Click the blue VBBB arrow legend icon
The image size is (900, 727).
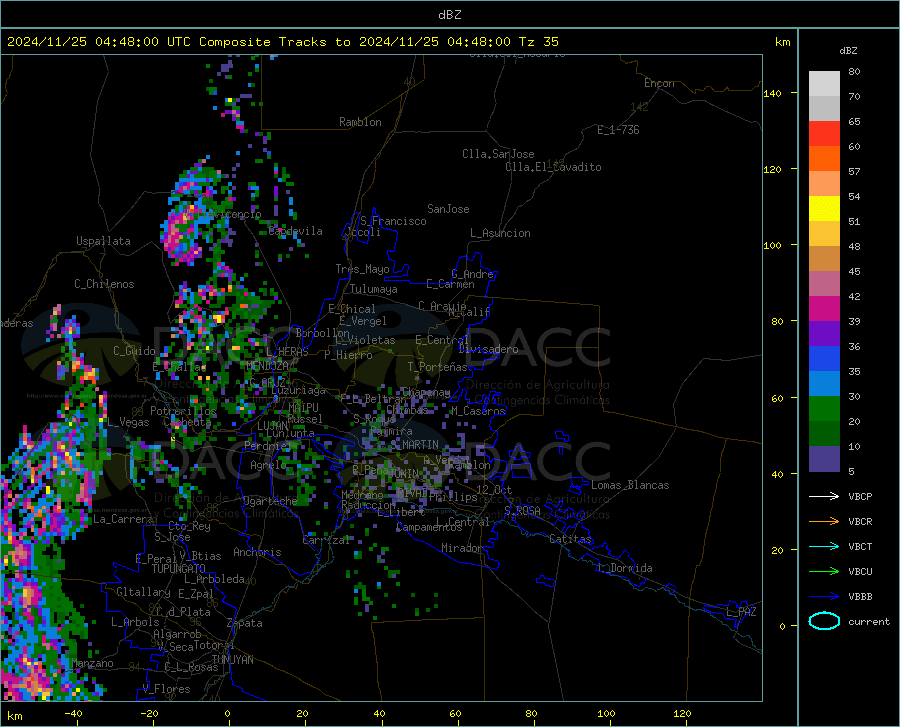[x=824, y=596]
